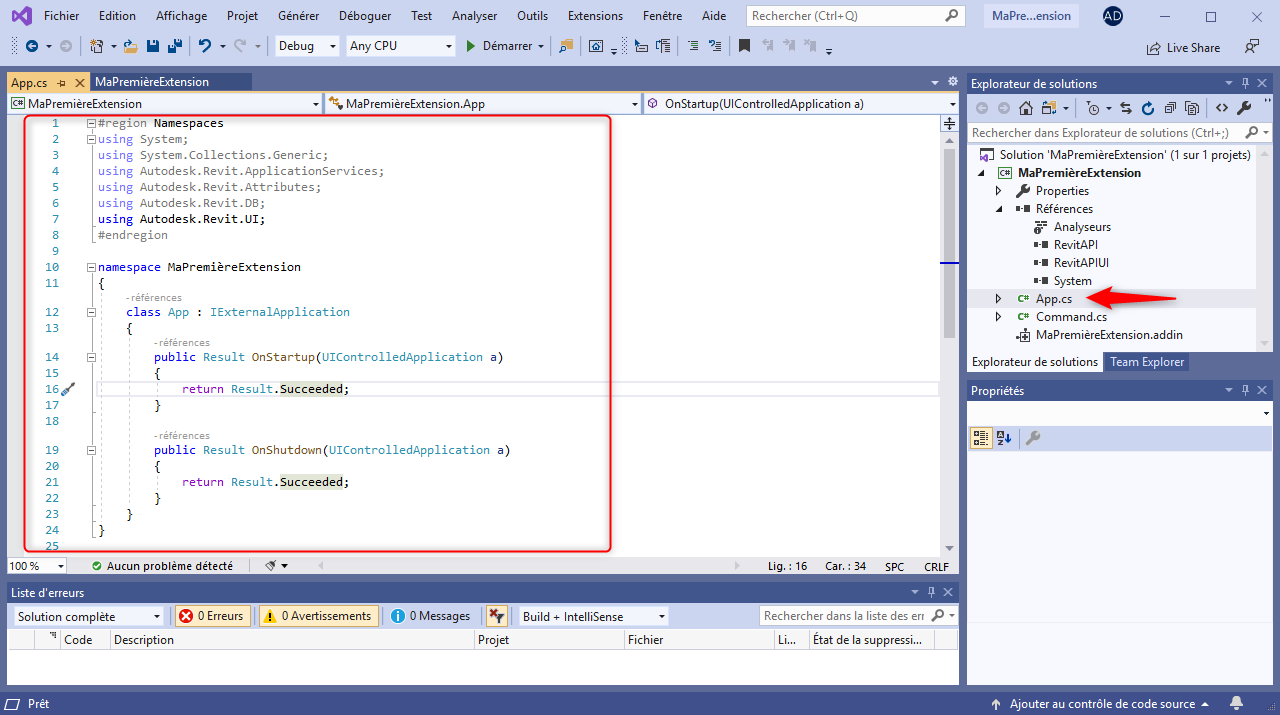1280x715 pixels.
Task: Select the Properties wrench icon in Solution Explorer
Action: click(x=1244, y=108)
